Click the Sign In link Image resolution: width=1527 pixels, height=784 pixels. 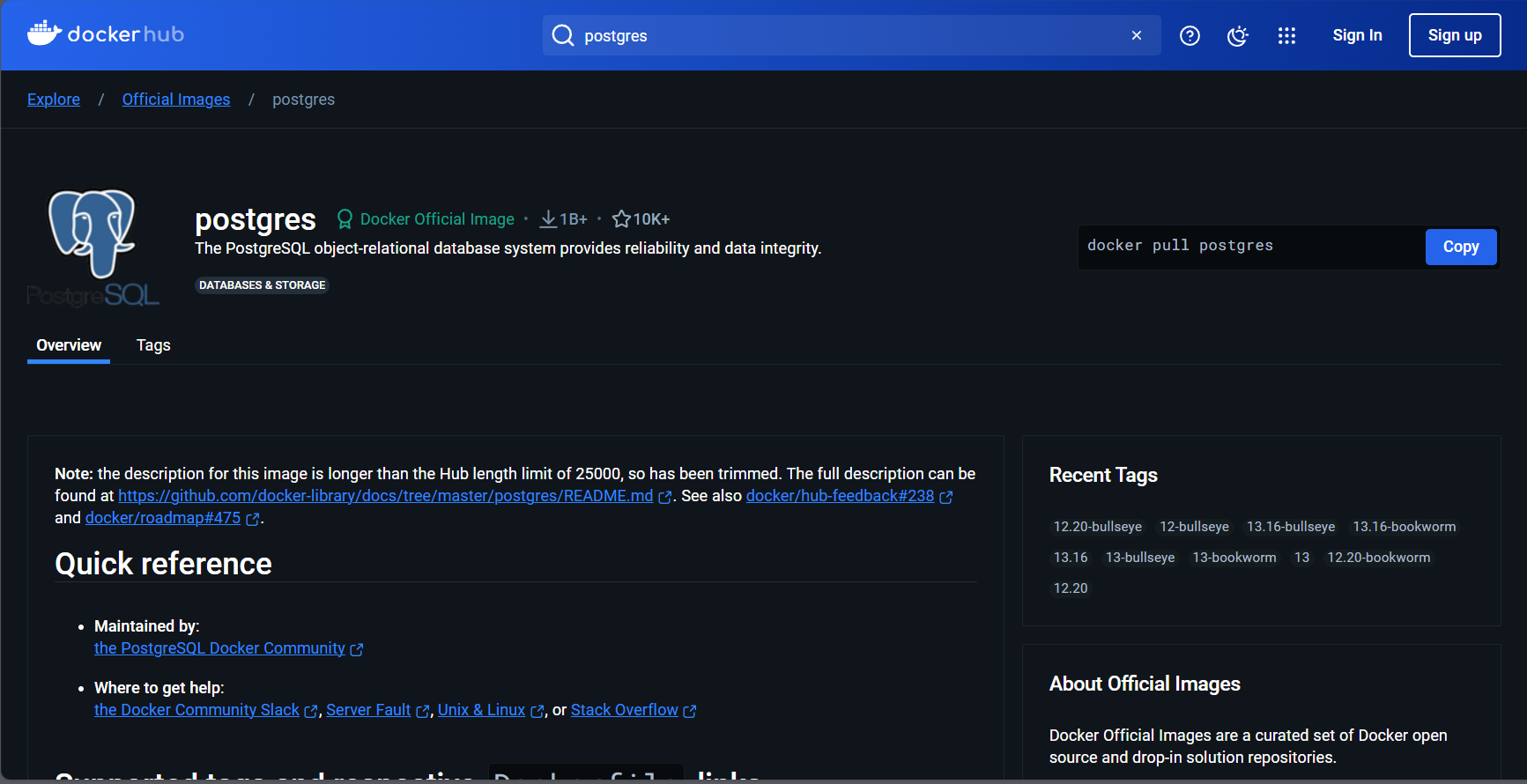point(1357,35)
